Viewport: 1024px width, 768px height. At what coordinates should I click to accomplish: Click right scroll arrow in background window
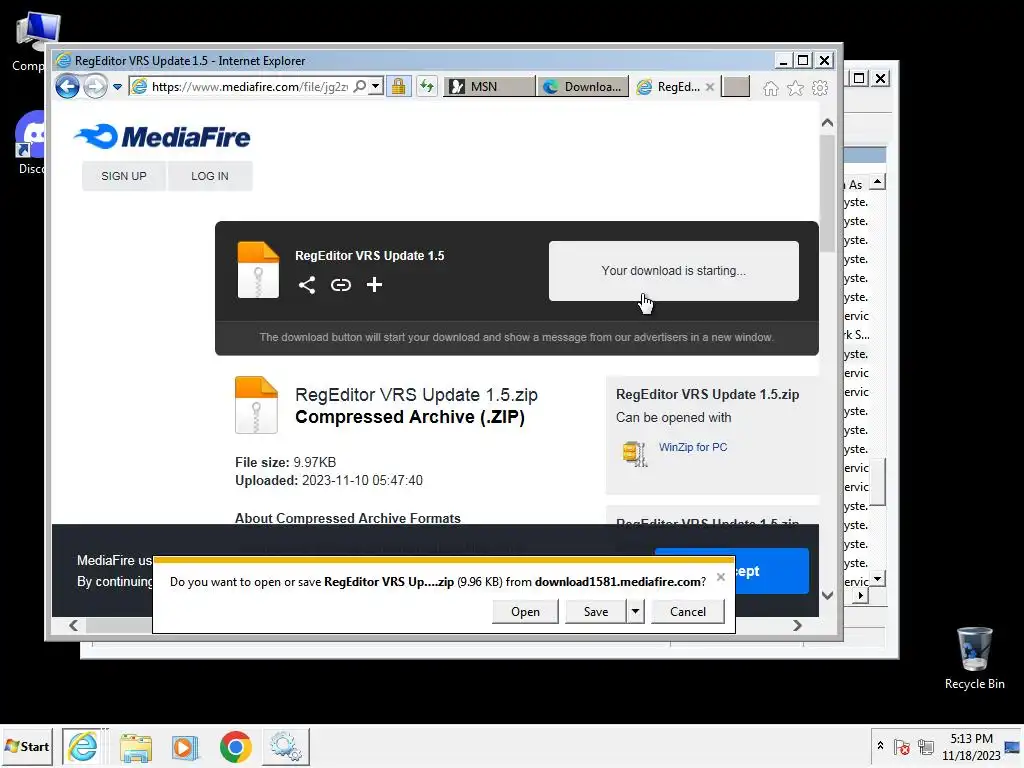click(860, 596)
